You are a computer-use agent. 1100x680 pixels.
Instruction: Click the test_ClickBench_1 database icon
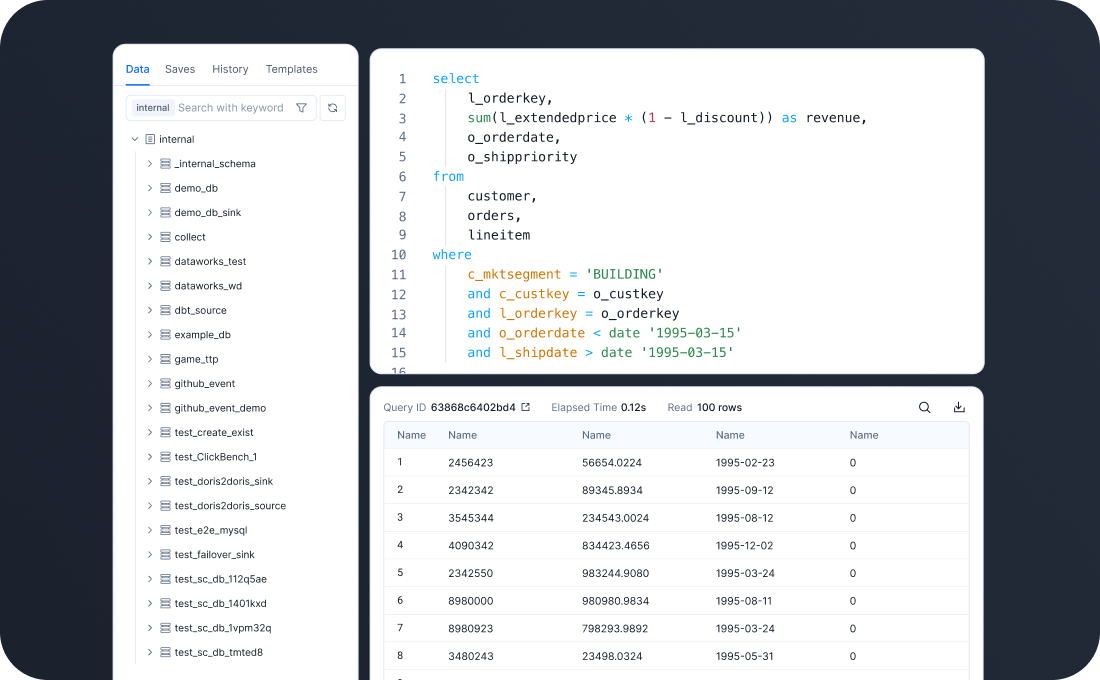pos(166,457)
